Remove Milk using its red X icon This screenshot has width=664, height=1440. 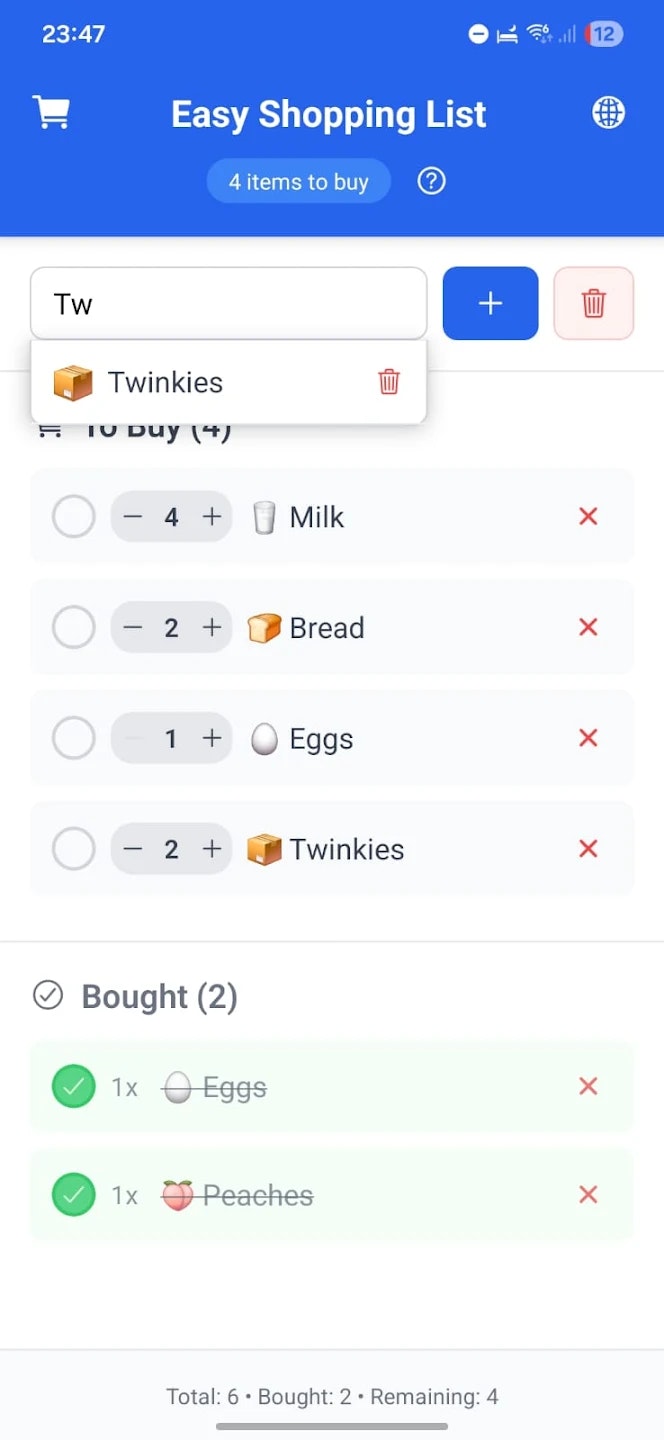(588, 516)
